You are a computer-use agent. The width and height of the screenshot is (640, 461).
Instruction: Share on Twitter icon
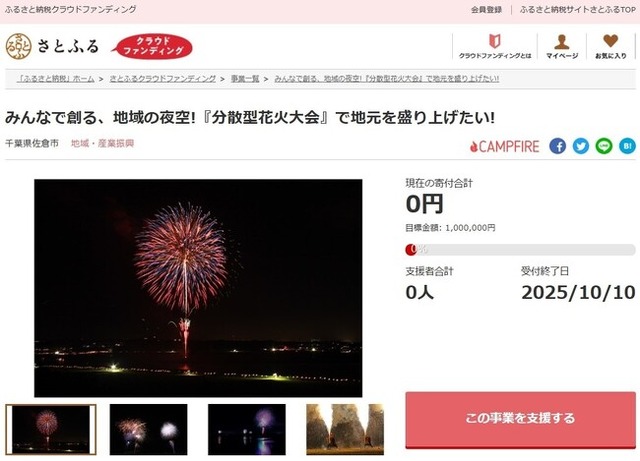[x=581, y=146]
